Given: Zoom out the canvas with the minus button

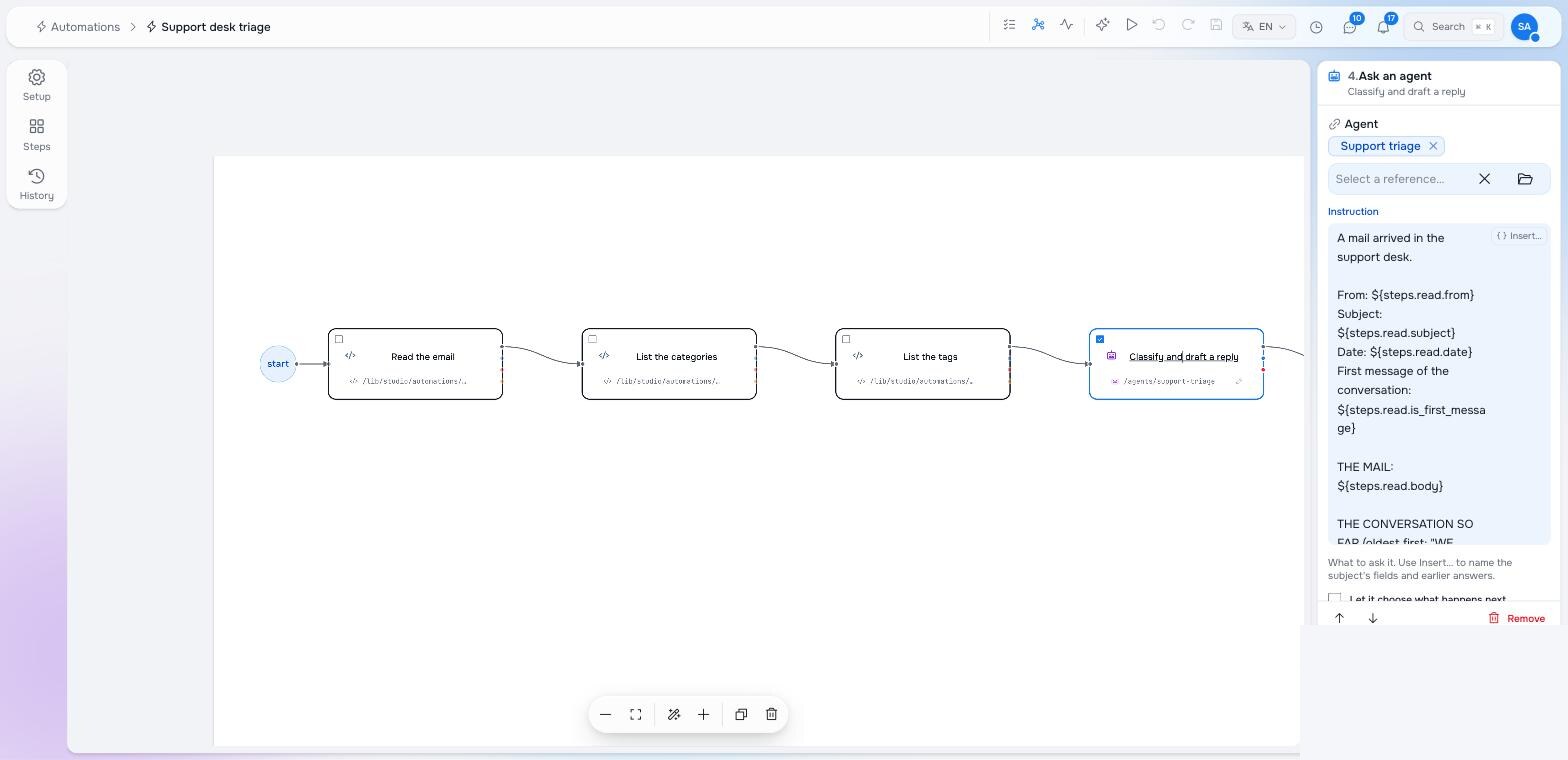Looking at the screenshot, I should click(605, 714).
